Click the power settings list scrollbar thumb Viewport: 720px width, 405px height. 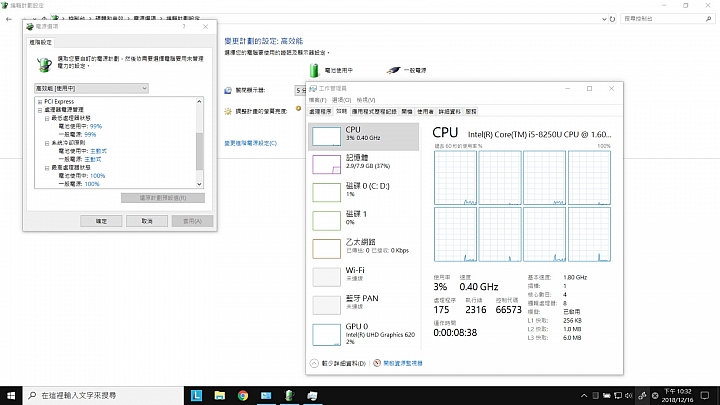[199, 152]
